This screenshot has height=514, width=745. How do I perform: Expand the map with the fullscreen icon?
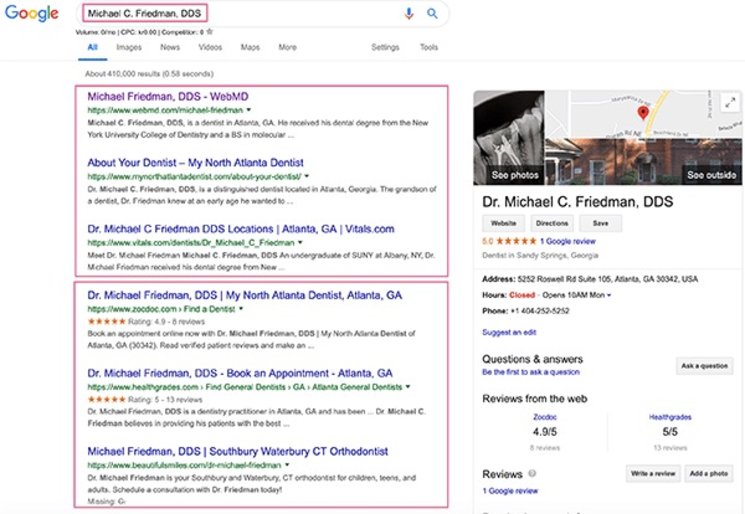click(730, 103)
